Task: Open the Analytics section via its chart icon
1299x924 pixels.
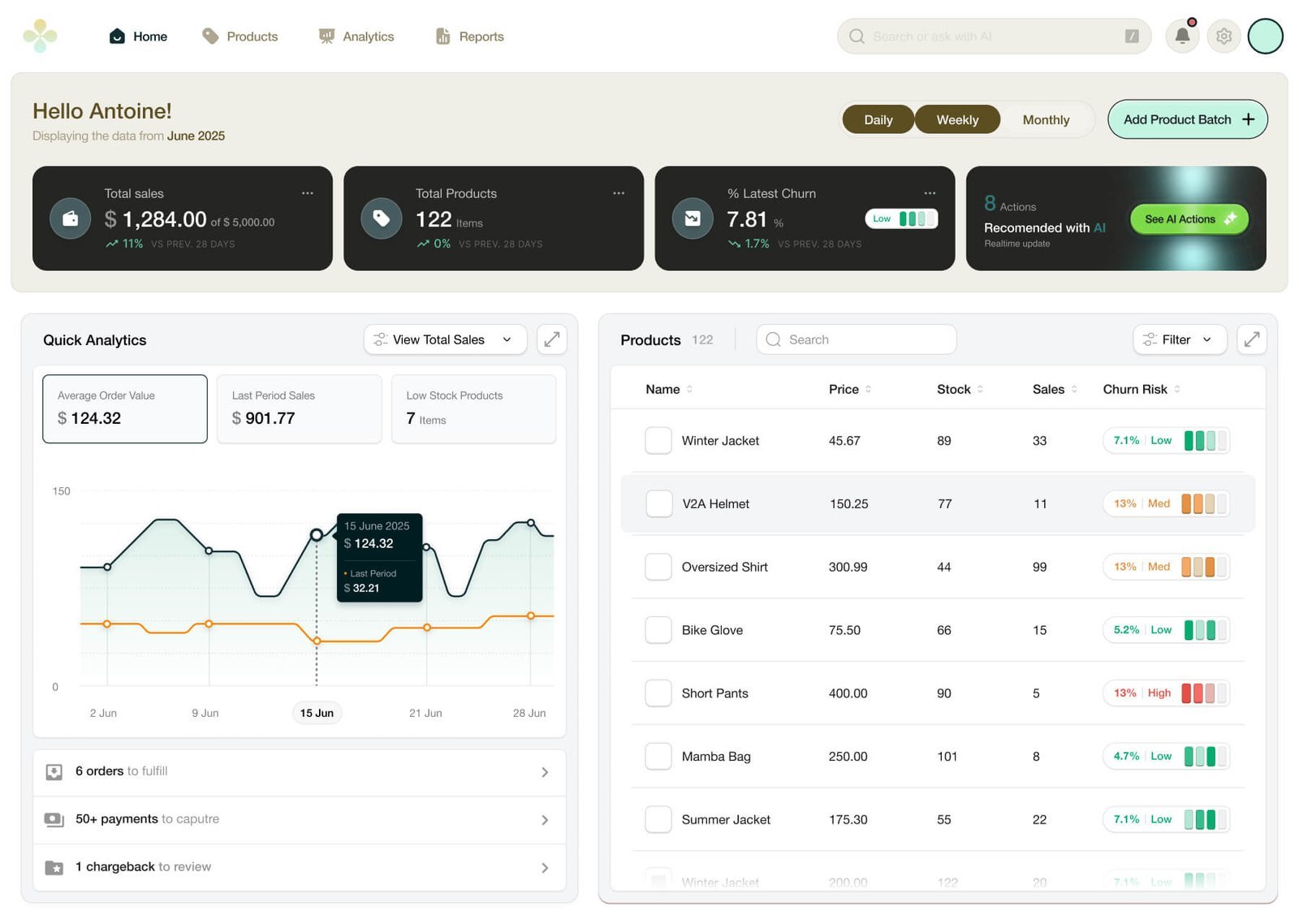Action: point(326,36)
